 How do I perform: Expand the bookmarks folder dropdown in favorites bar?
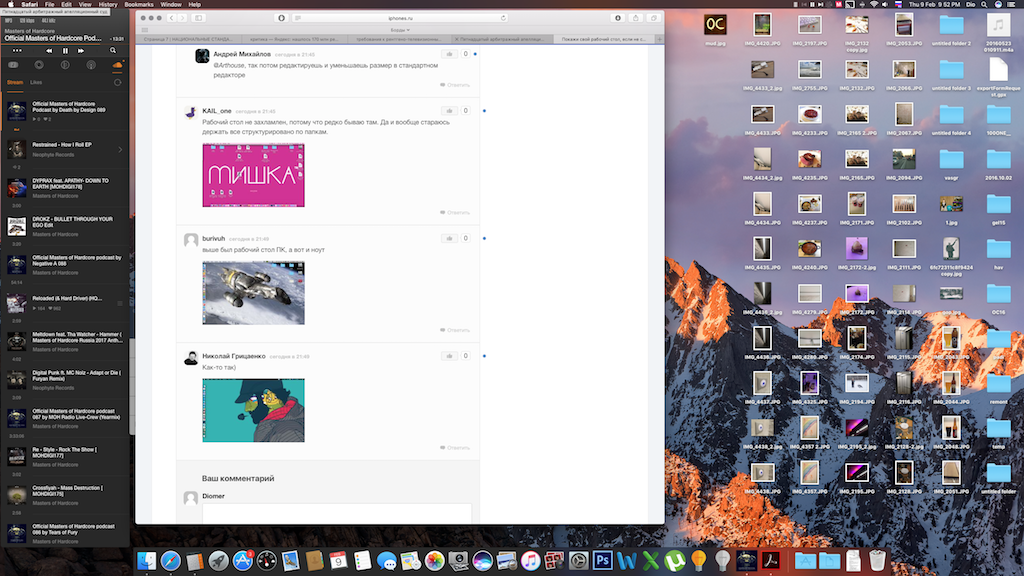pos(400,30)
